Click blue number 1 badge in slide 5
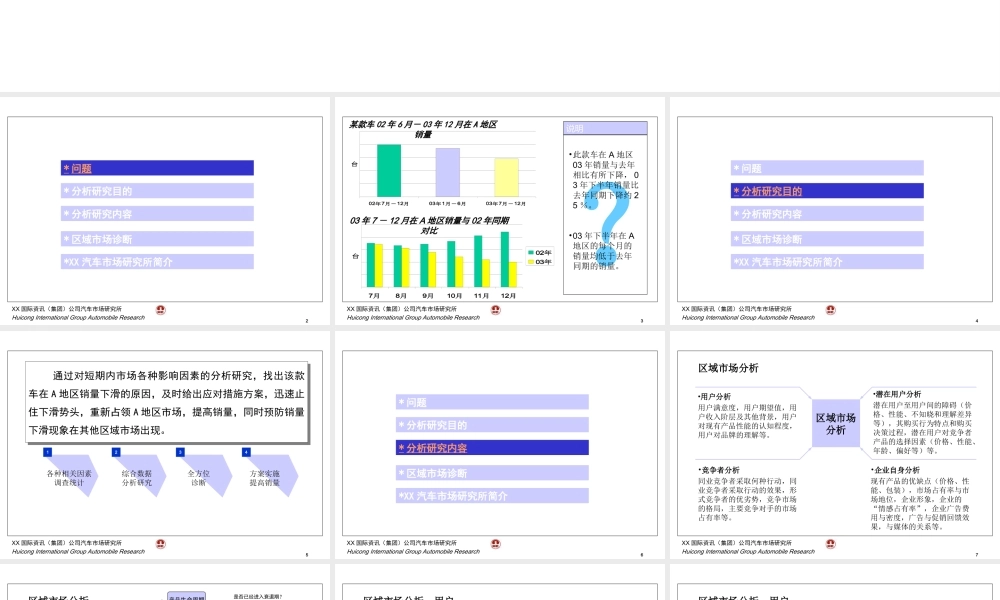Image resolution: width=1000 pixels, height=600 pixels. pos(47,452)
